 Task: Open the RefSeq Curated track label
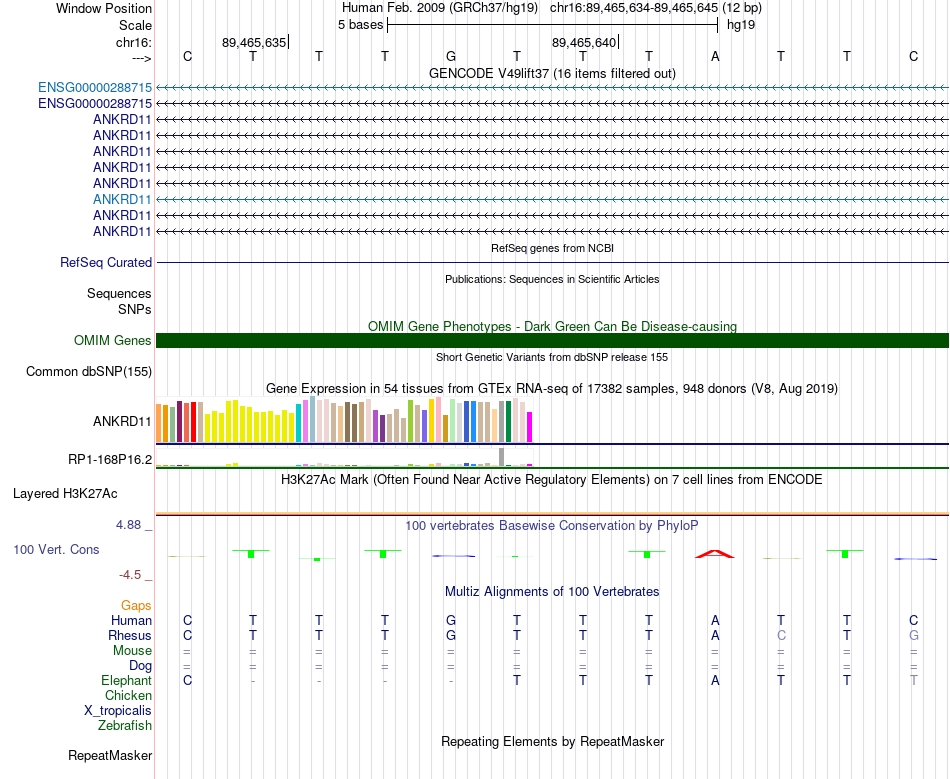[106, 262]
